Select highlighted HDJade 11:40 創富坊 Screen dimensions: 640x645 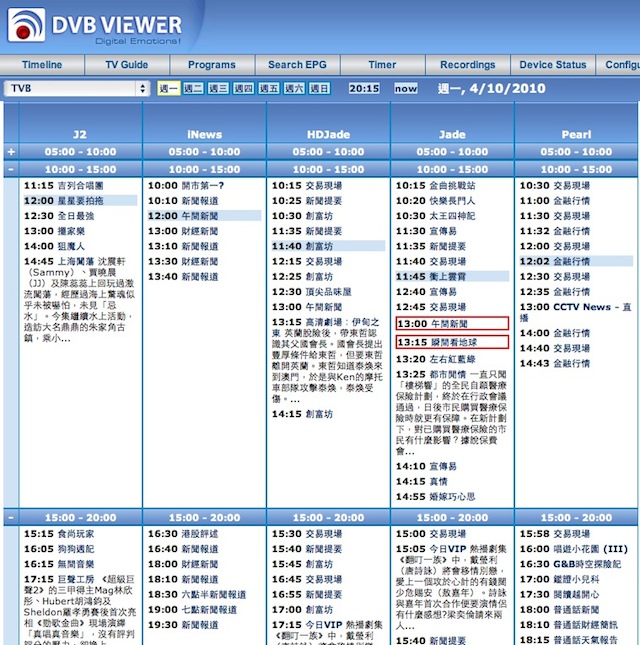click(328, 246)
